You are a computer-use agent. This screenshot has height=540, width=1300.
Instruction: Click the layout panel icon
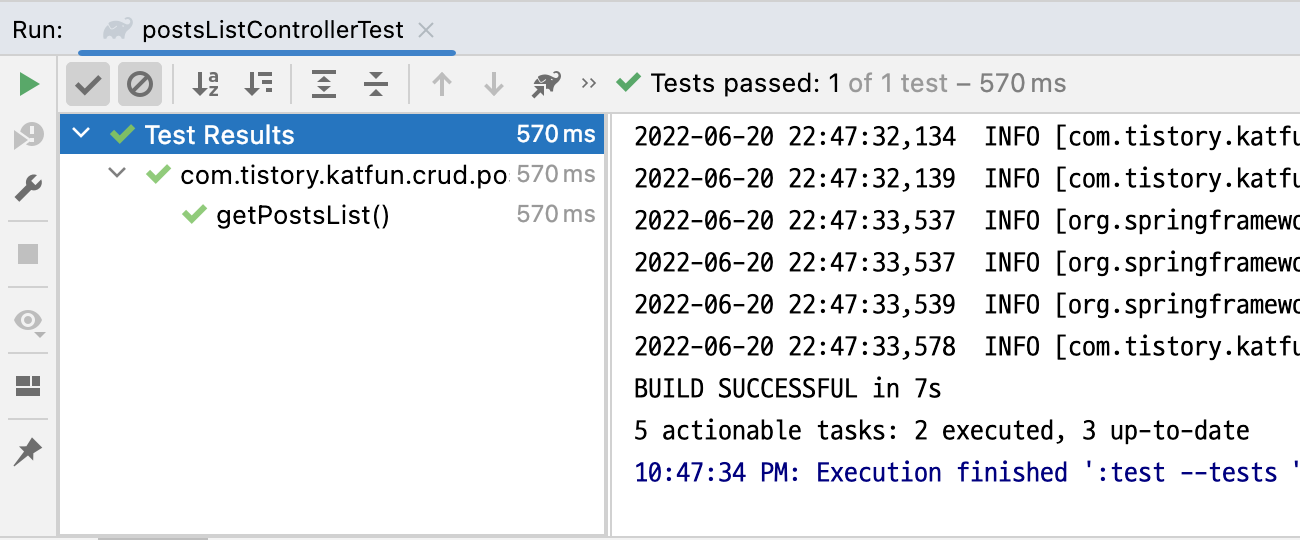[x=28, y=386]
